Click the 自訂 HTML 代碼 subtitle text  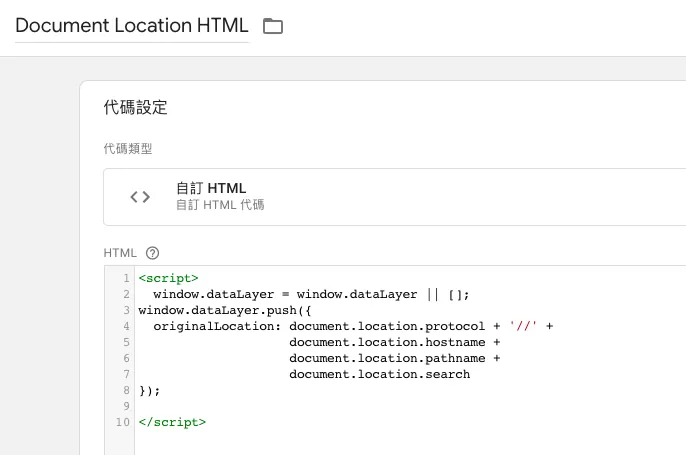tap(220, 205)
